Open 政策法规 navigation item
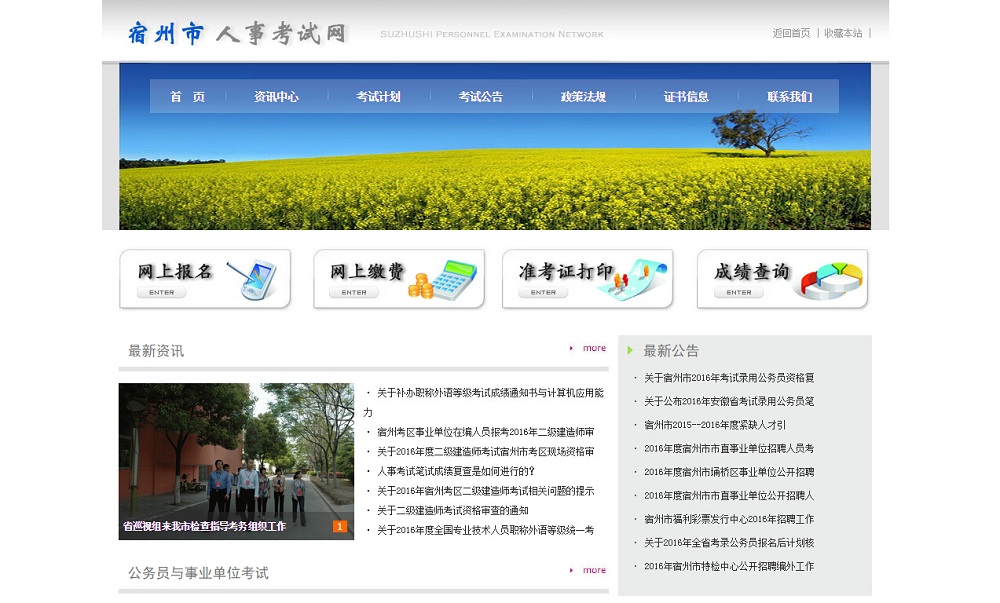 [583, 97]
